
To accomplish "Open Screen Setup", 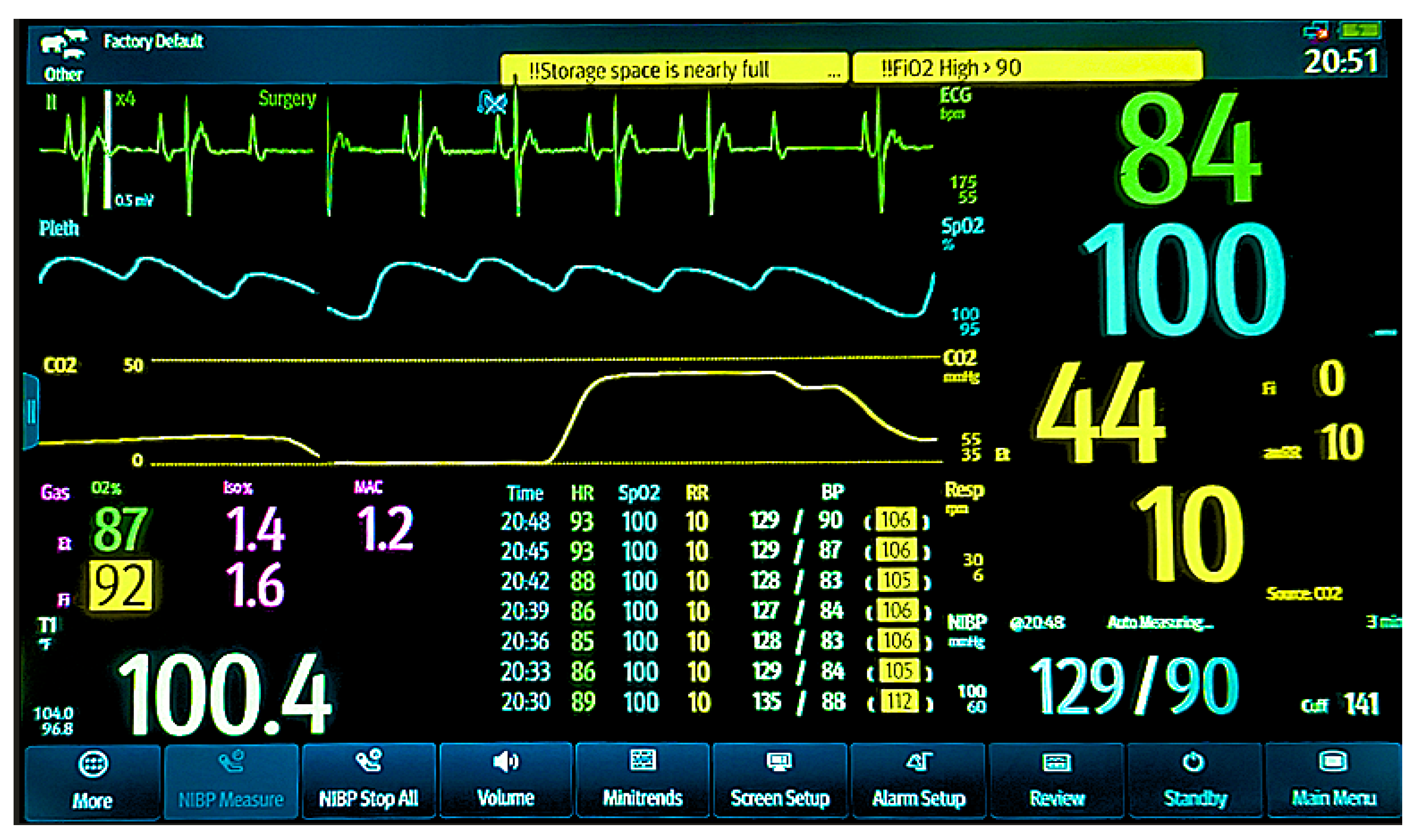I will [780, 782].
